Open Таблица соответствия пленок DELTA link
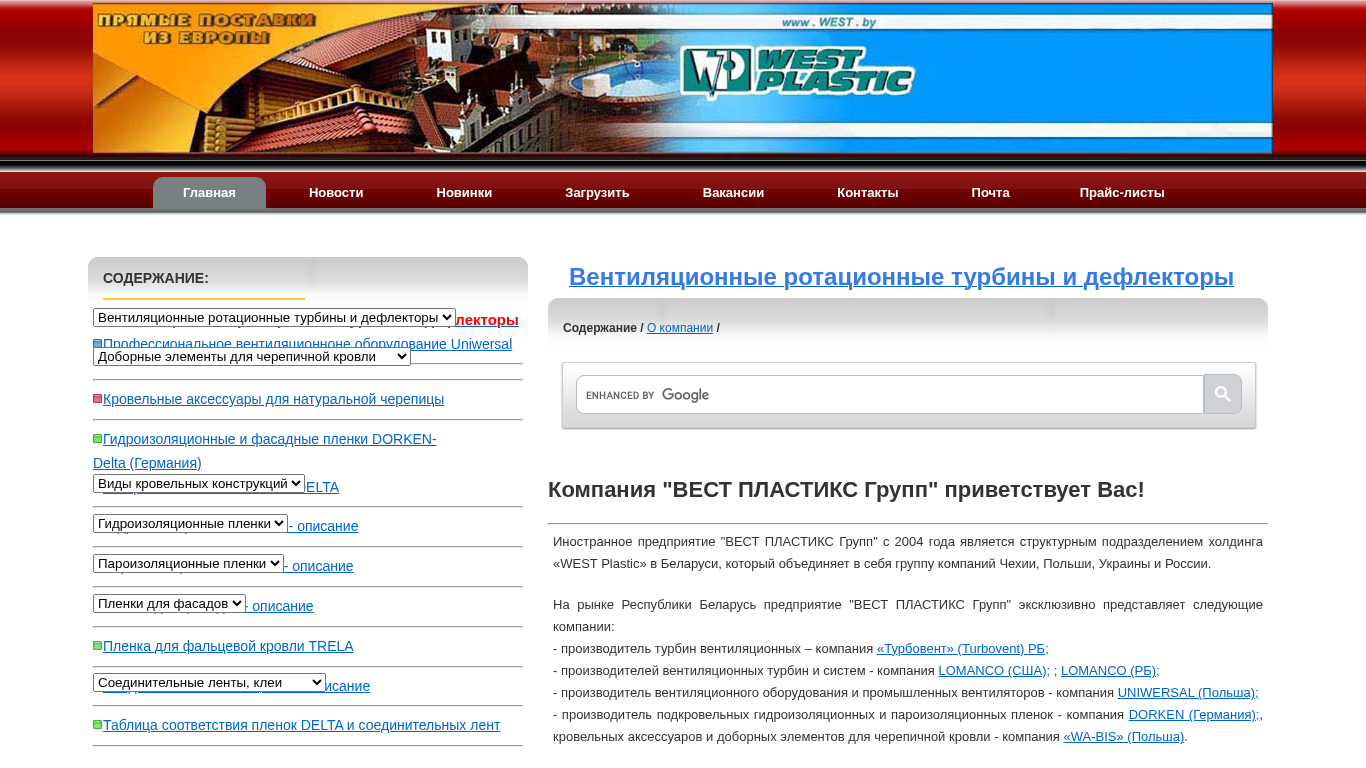Image resolution: width=1366 pixels, height=768 pixels. tap(301, 725)
